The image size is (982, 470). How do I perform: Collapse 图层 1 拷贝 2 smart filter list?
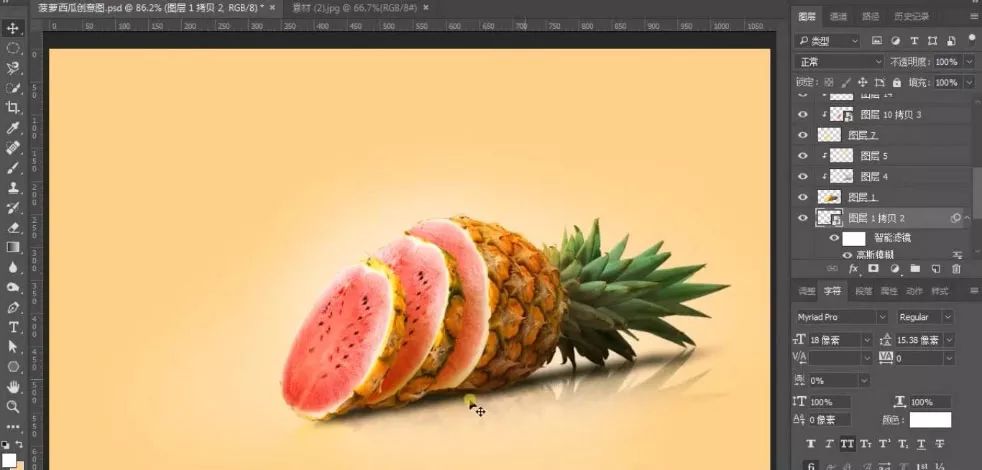tap(967, 218)
